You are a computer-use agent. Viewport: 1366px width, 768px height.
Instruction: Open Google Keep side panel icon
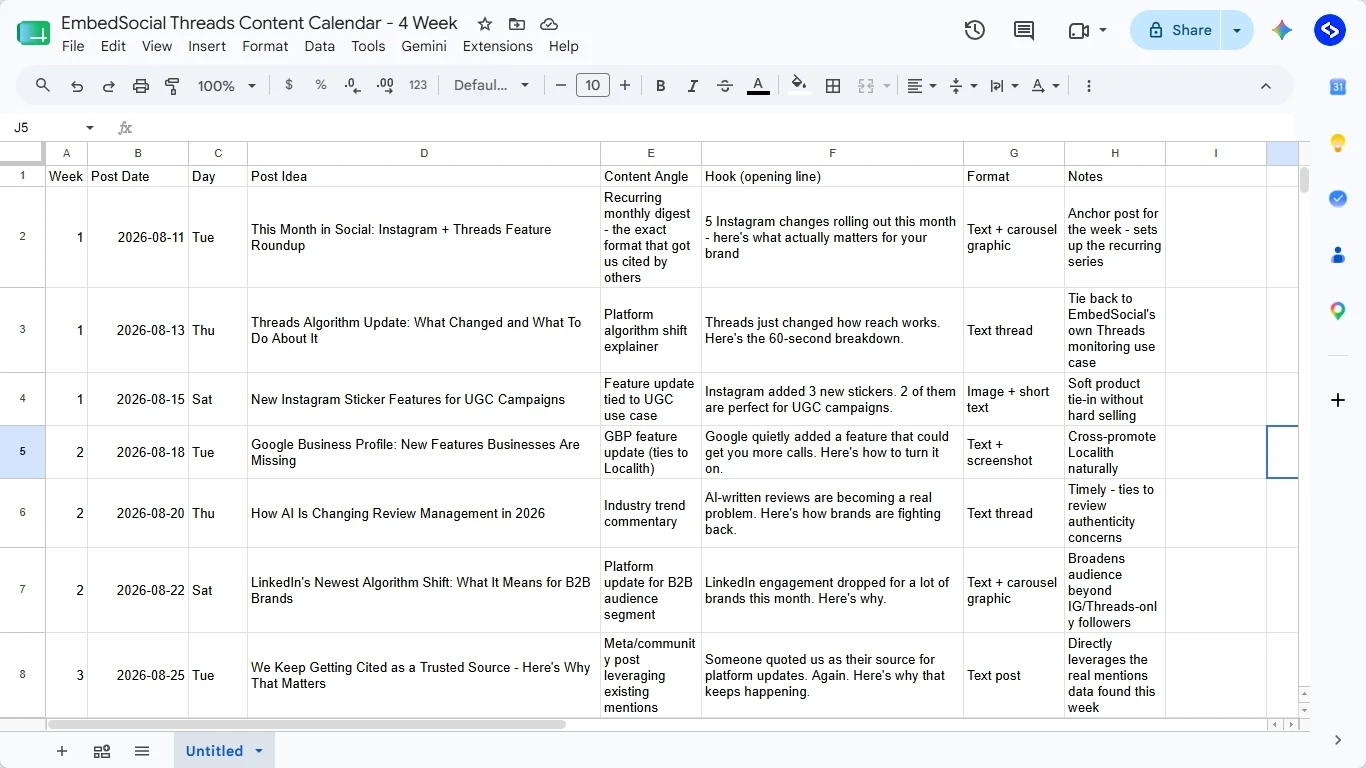click(x=1338, y=143)
